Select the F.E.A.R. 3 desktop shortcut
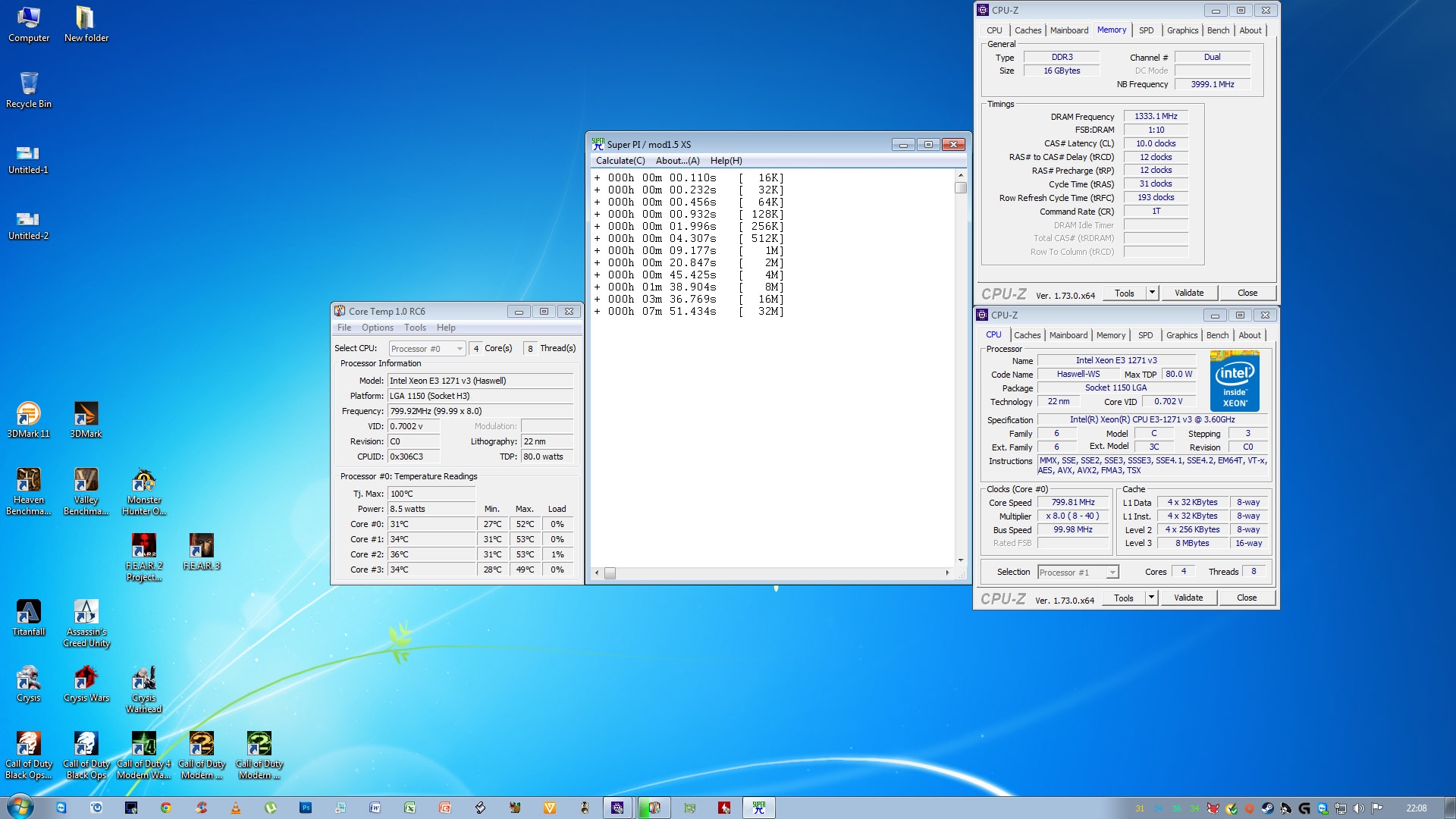The width and height of the screenshot is (1456, 819). tap(202, 552)
